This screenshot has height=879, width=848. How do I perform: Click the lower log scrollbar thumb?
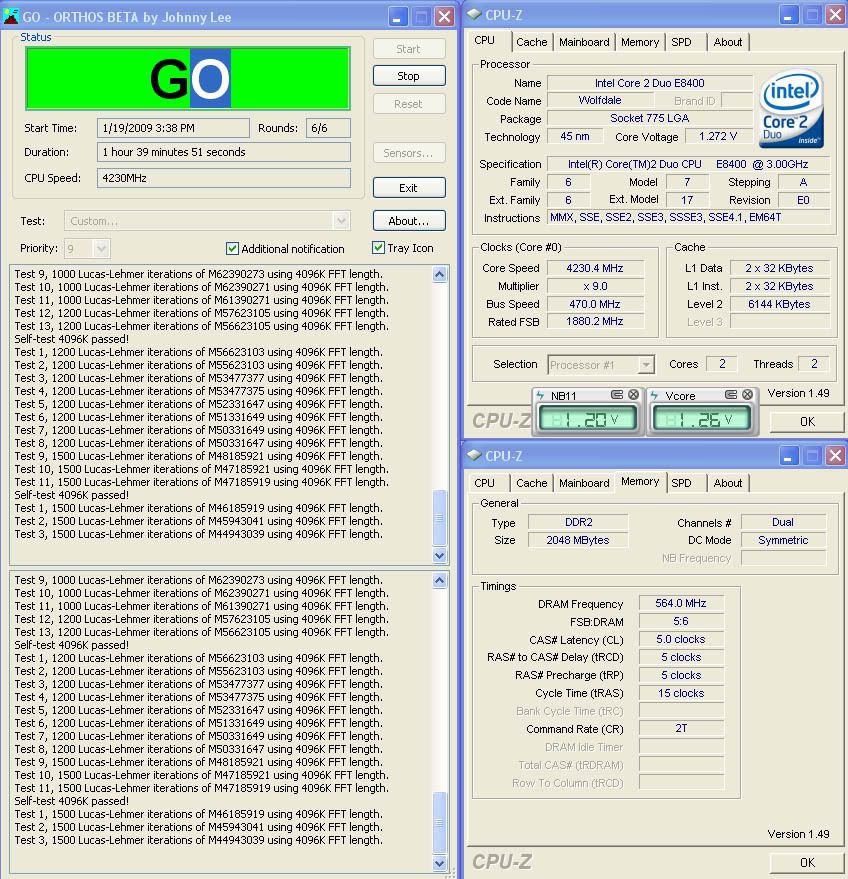(x=439, y=822)
